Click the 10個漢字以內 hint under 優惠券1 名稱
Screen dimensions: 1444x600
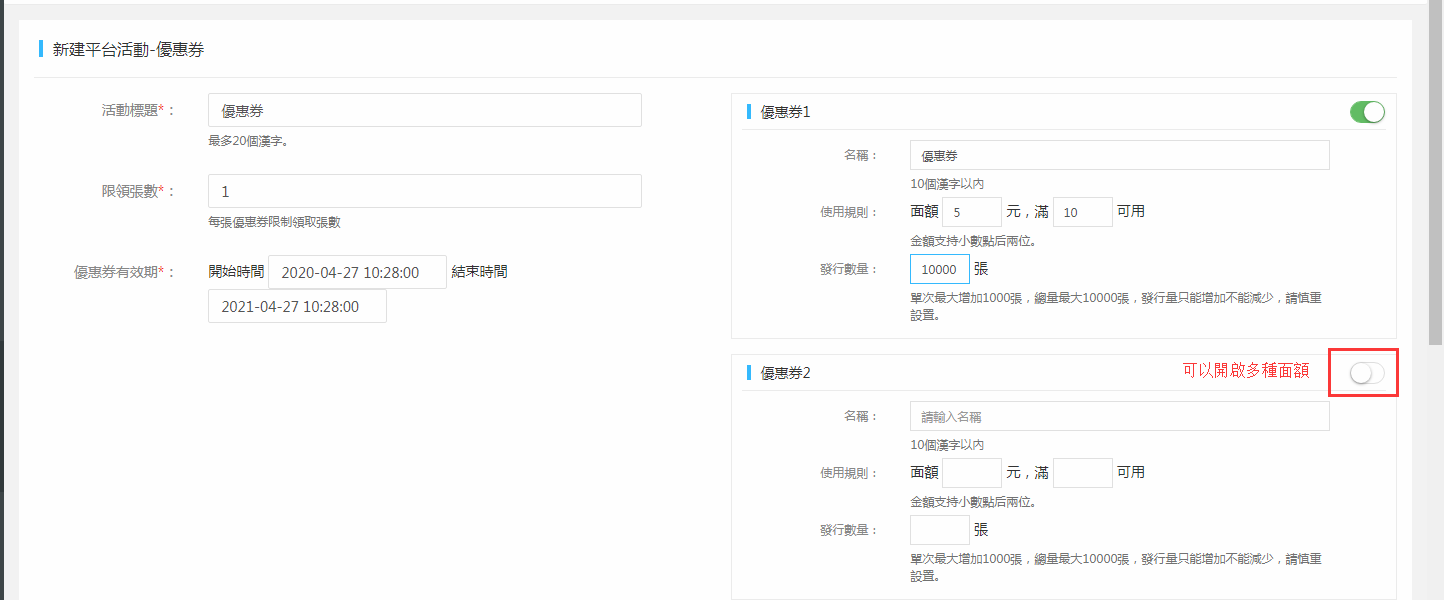[x=947, y=184]
